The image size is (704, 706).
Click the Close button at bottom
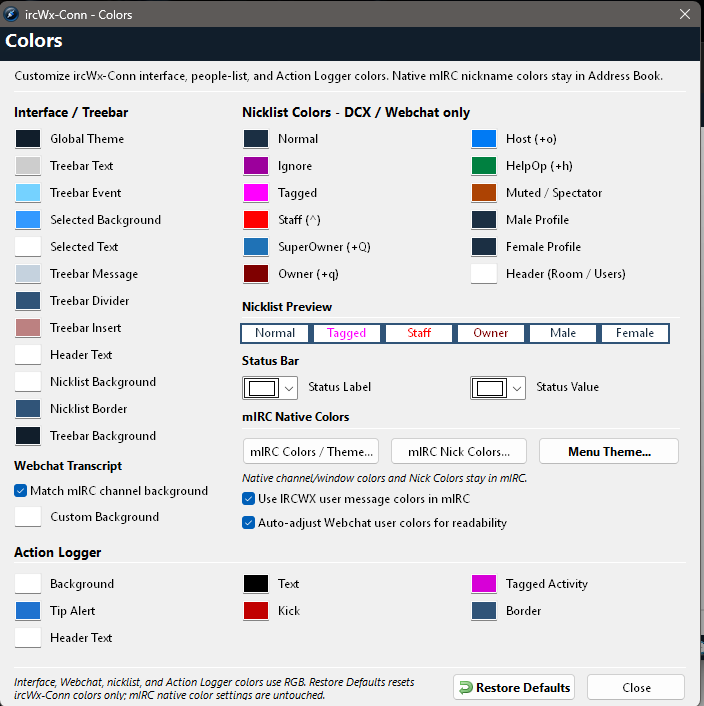point(636,687)
